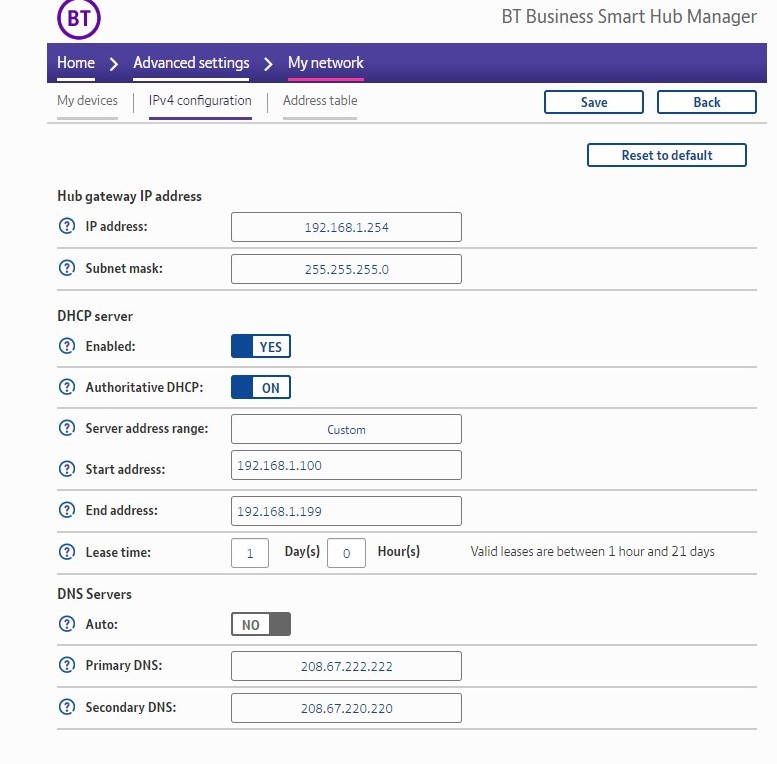Click help icon for Secondary DNS
The height and width of the screenshot is (764, 777).
(67, 707)
